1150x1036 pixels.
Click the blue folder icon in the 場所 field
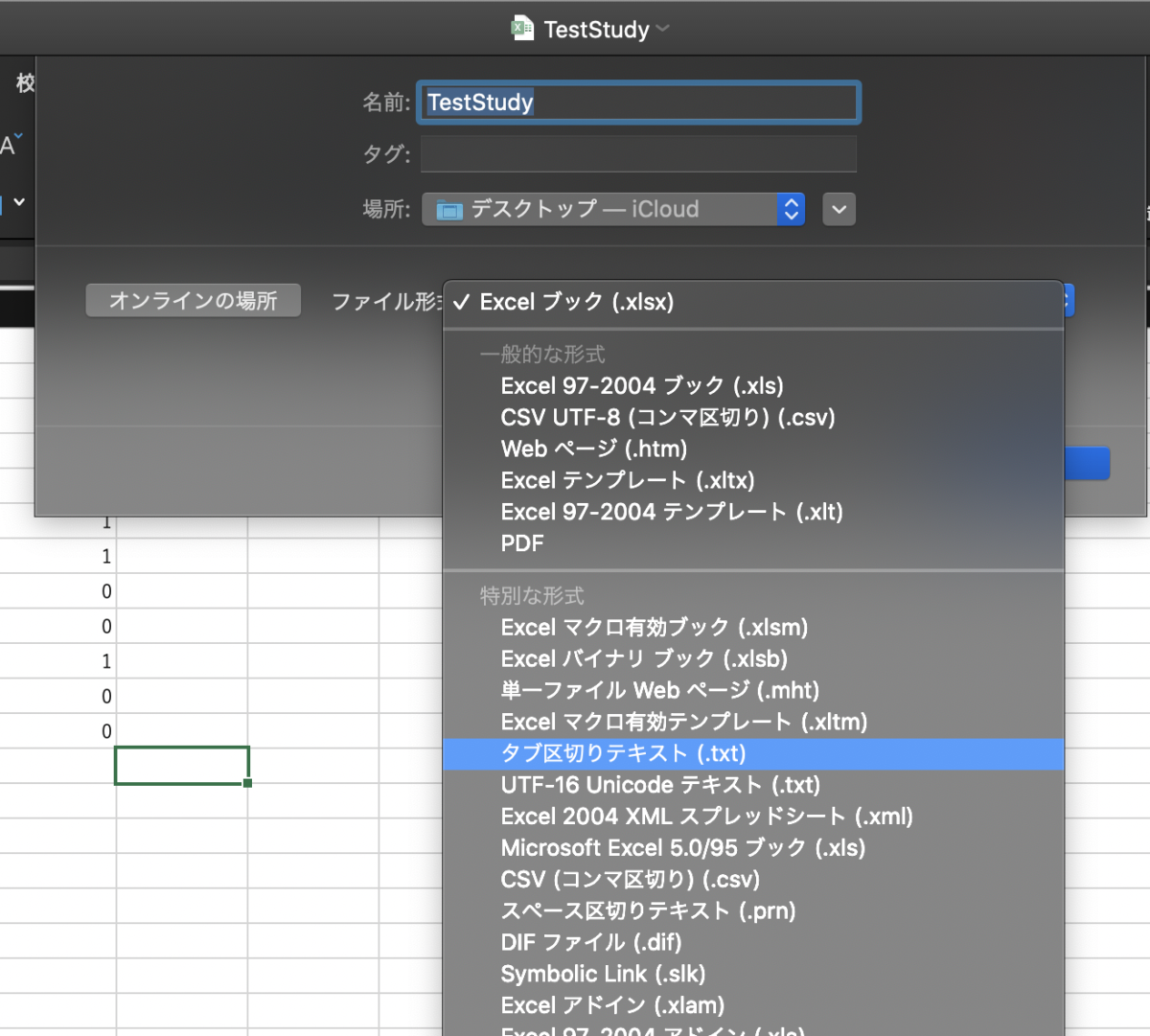click(448, 209)
